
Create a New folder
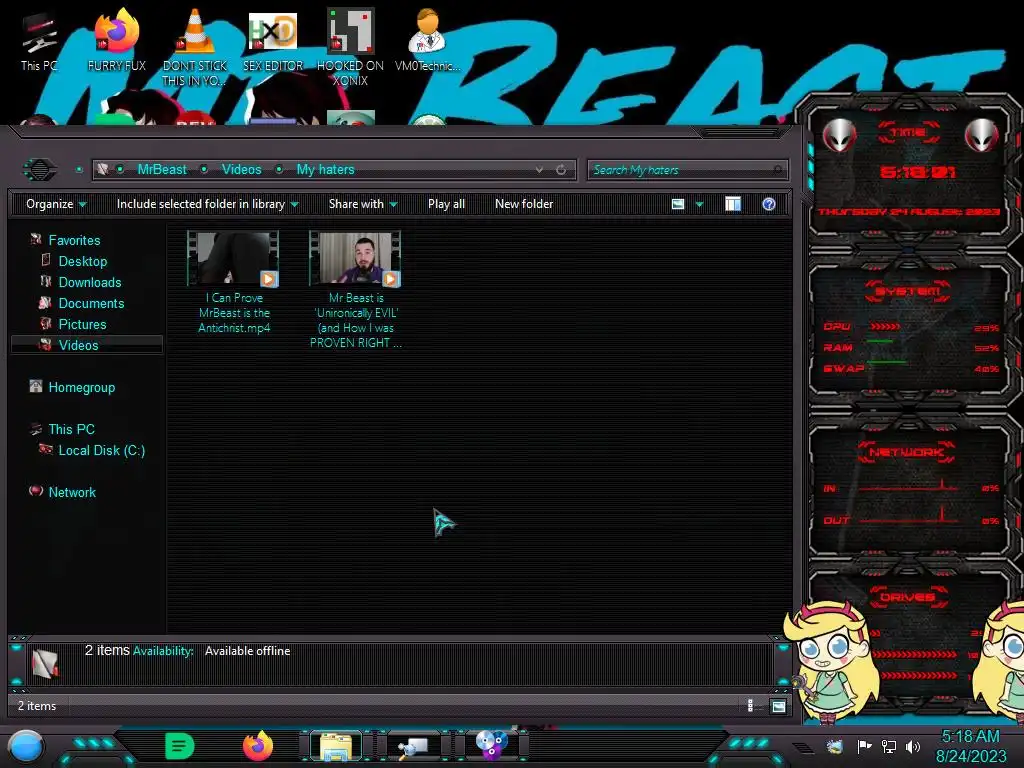[x=524, y=204]
